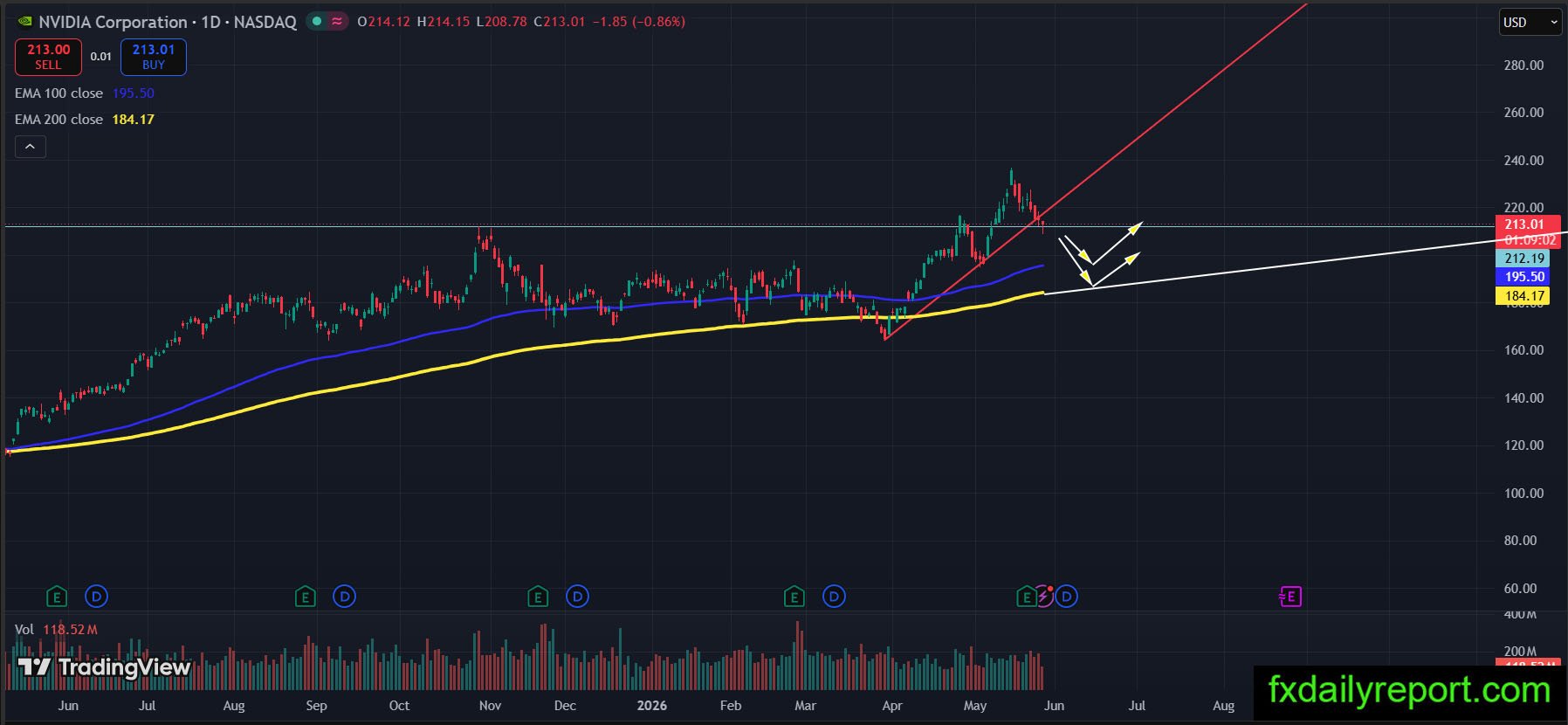Click the 2026 label on the time axis
The image size is (1568, 725).
pos(652,706)
